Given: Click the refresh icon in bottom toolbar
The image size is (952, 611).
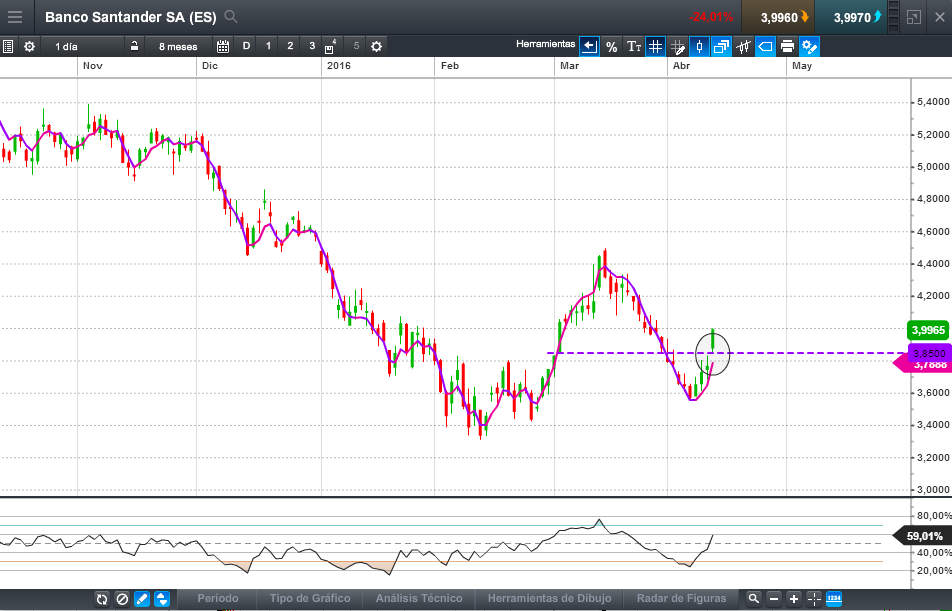Looking at the screenshot, I should coord(101,599).
